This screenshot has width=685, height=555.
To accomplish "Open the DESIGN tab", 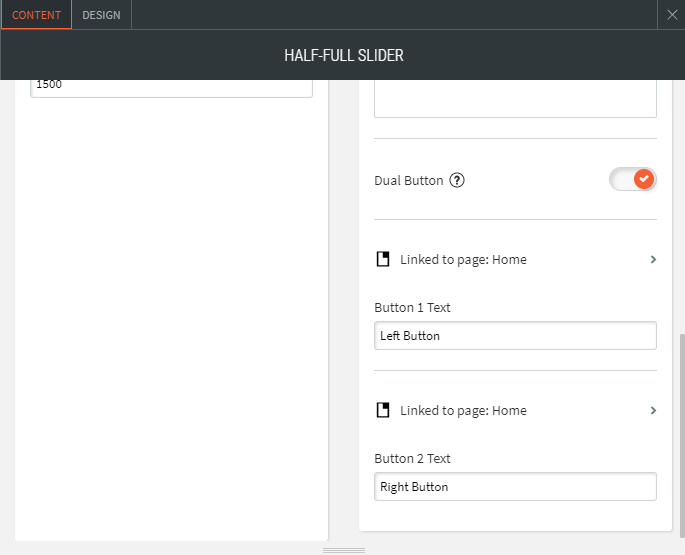I will tap(101, 15).
